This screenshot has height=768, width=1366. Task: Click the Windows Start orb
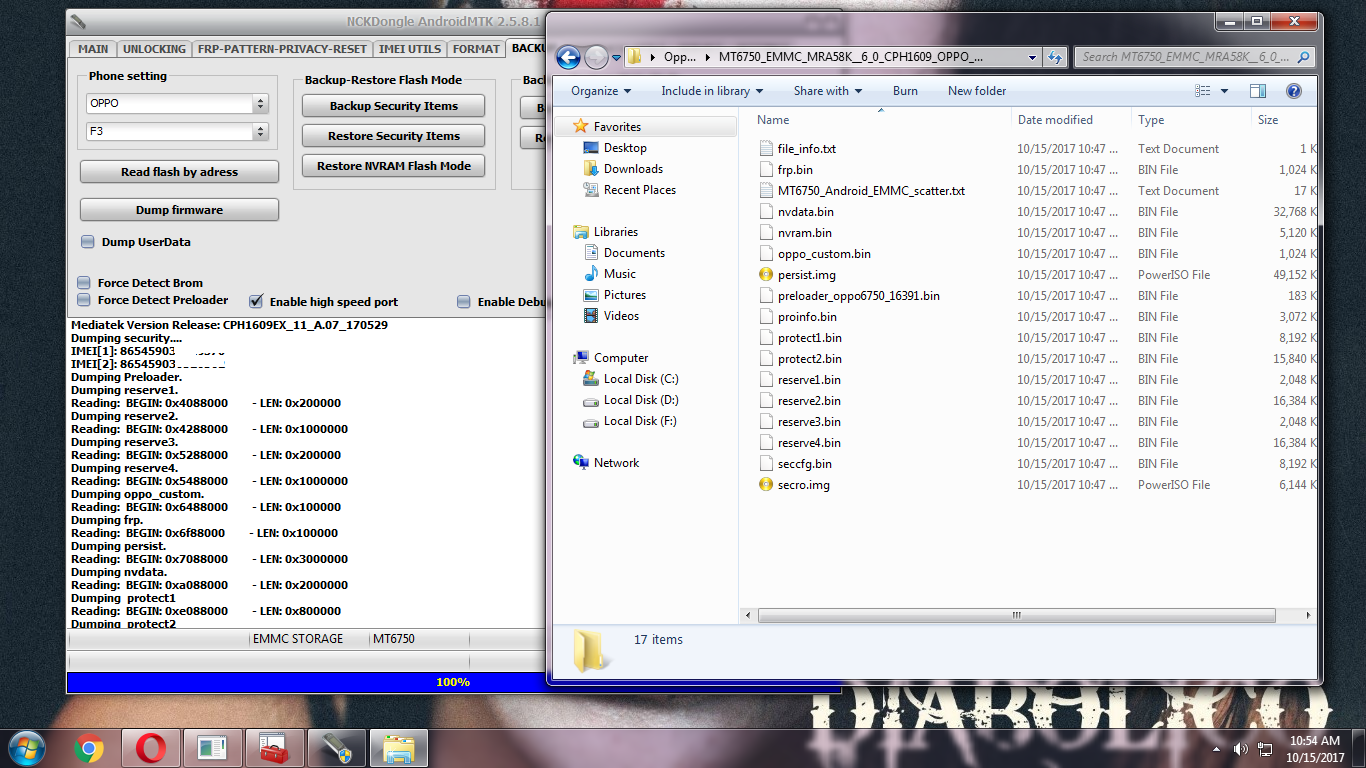[x=27, y=748]
